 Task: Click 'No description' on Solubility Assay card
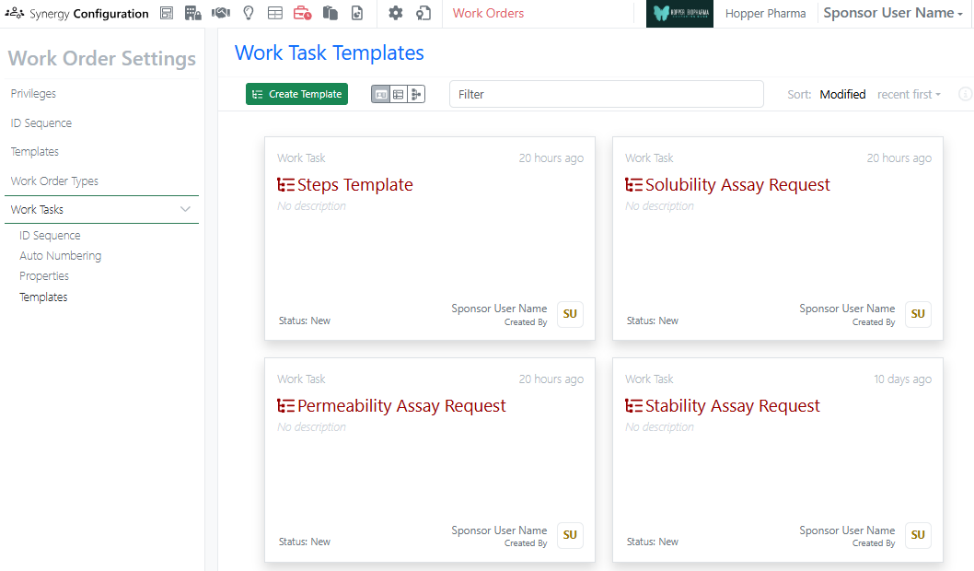point(659,206)
